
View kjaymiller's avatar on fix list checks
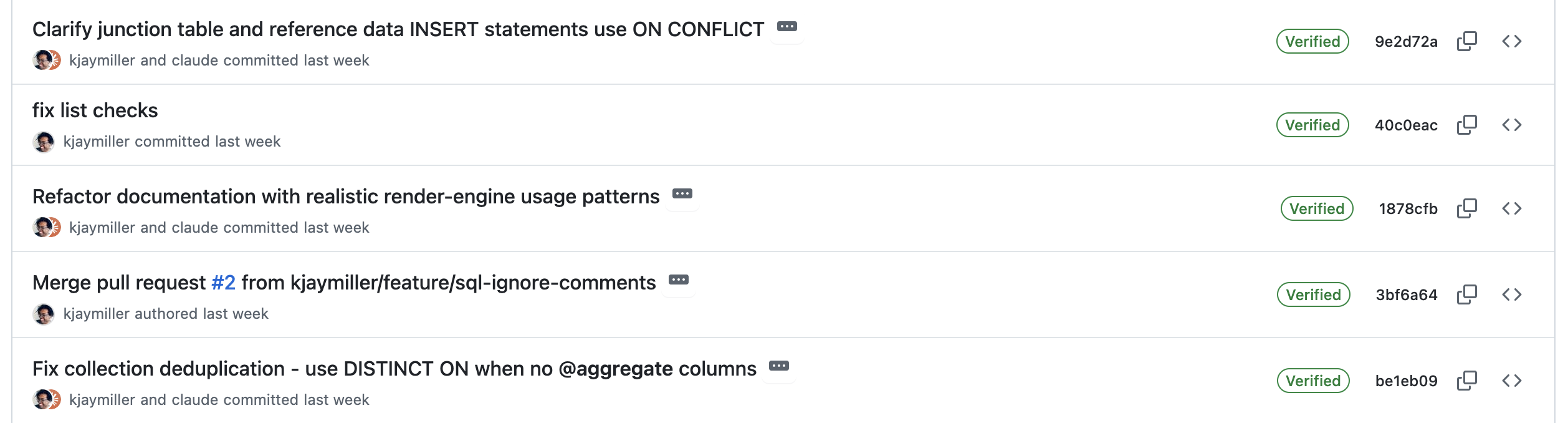(44, 141)
